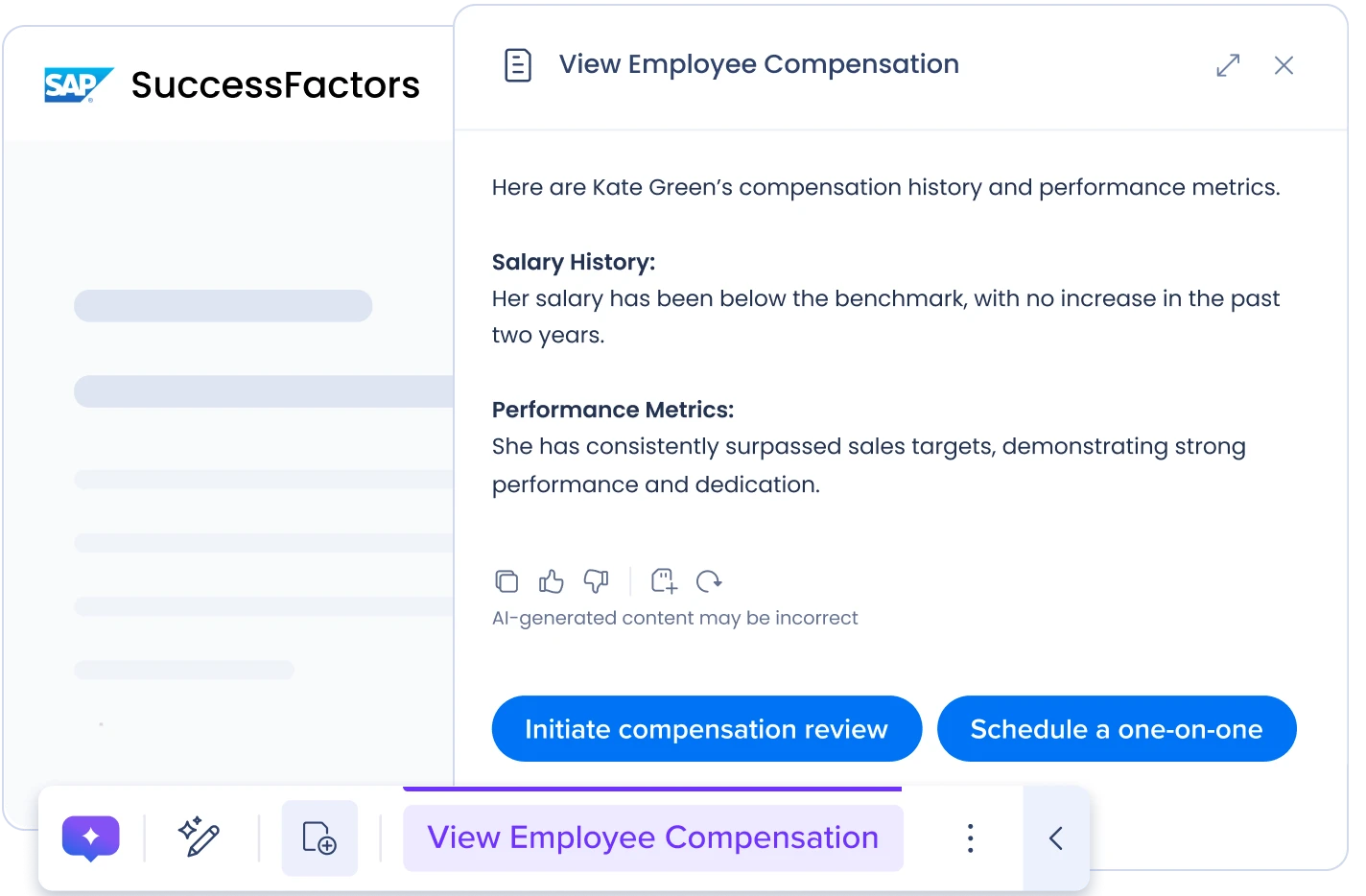
Task: Expand the compensation panel to full size
Action: [1228, 65]
